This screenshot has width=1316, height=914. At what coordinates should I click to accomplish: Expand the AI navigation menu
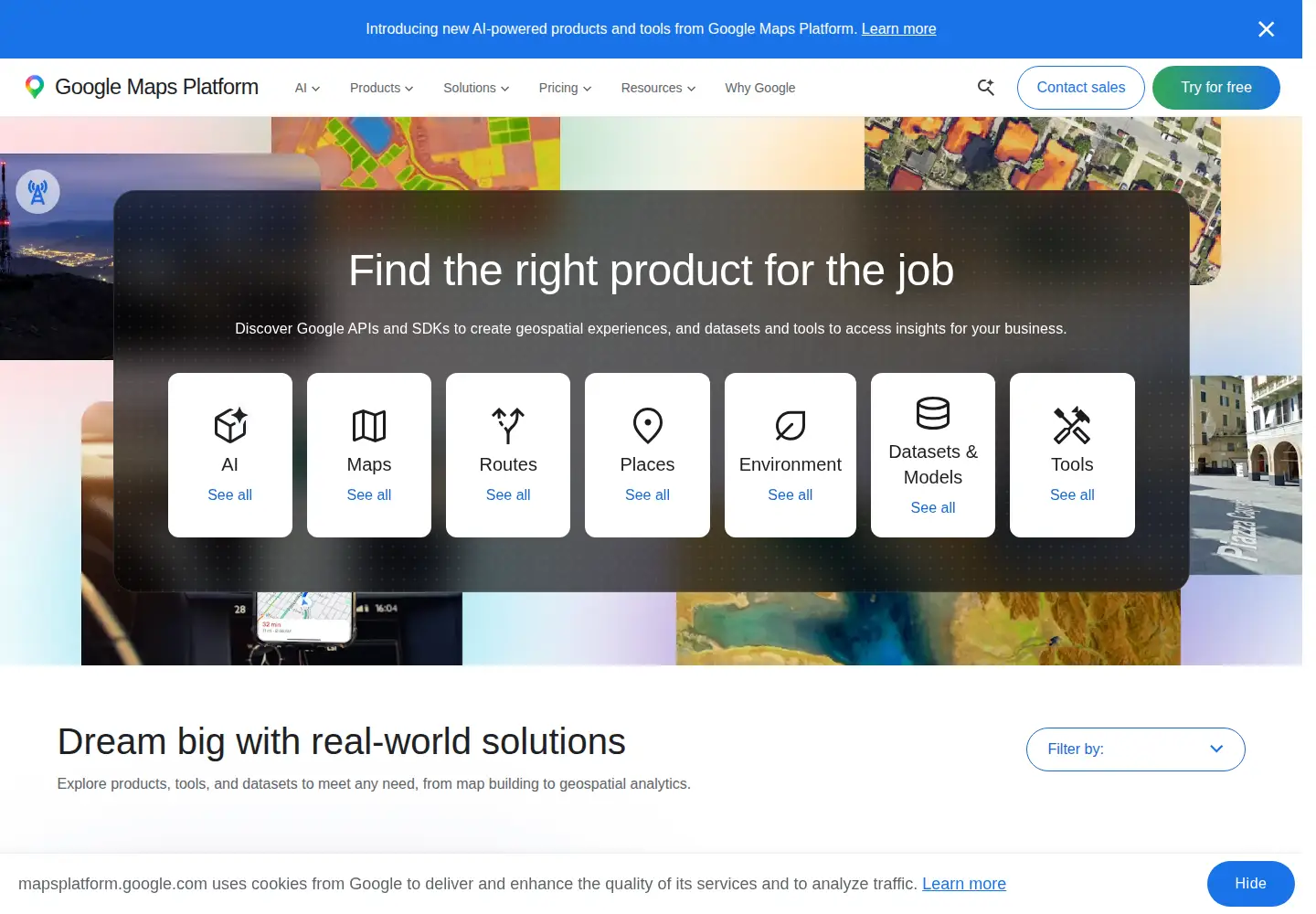tap(307, 88)
